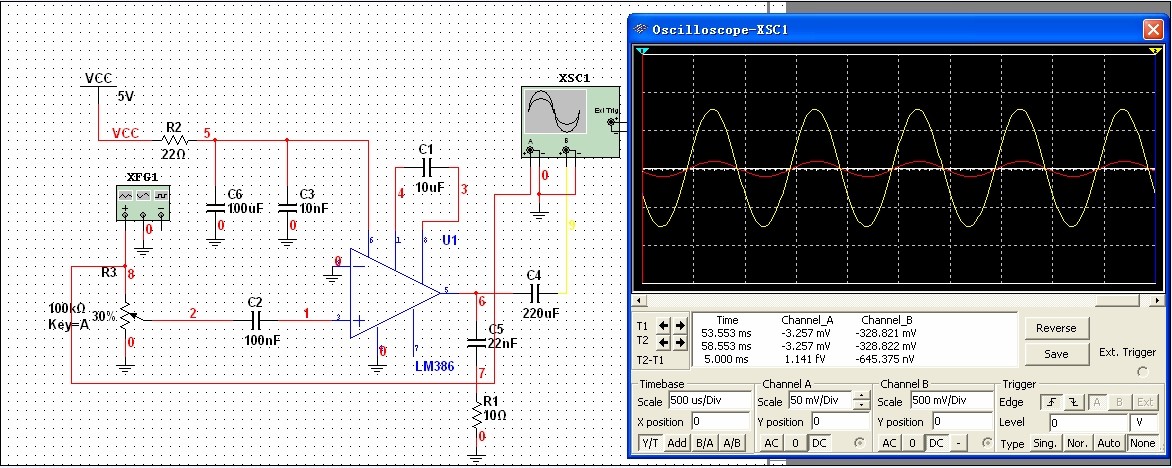Select falling edge trigger

[x=1074, y=401]
